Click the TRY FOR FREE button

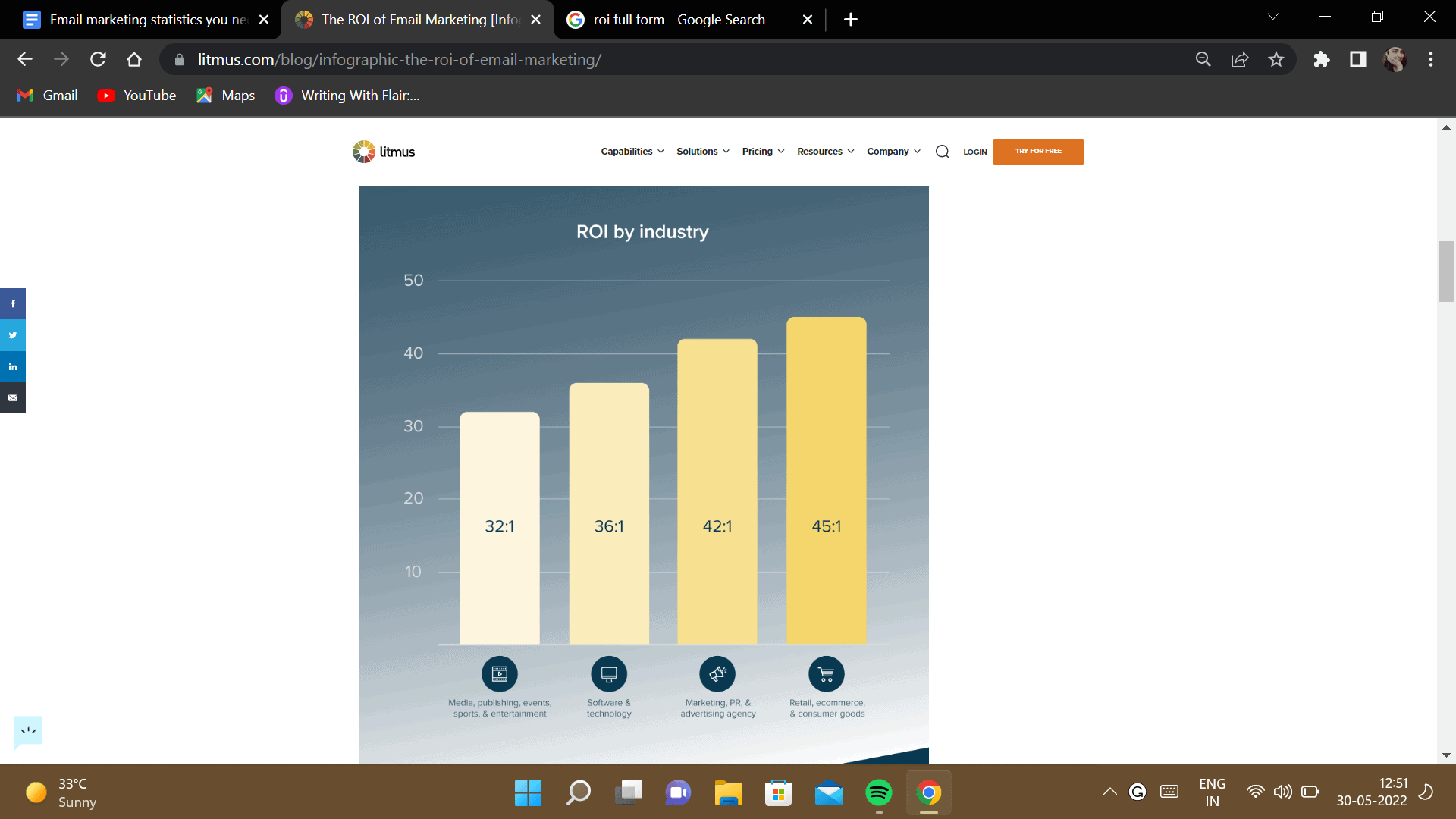pyautogui.click(x=1038, y=151)
